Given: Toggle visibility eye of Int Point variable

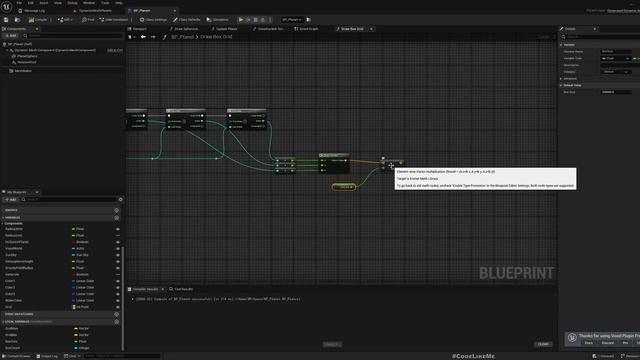Looking at the screenshot, I should pyautogui.click(x=118, y=307).
